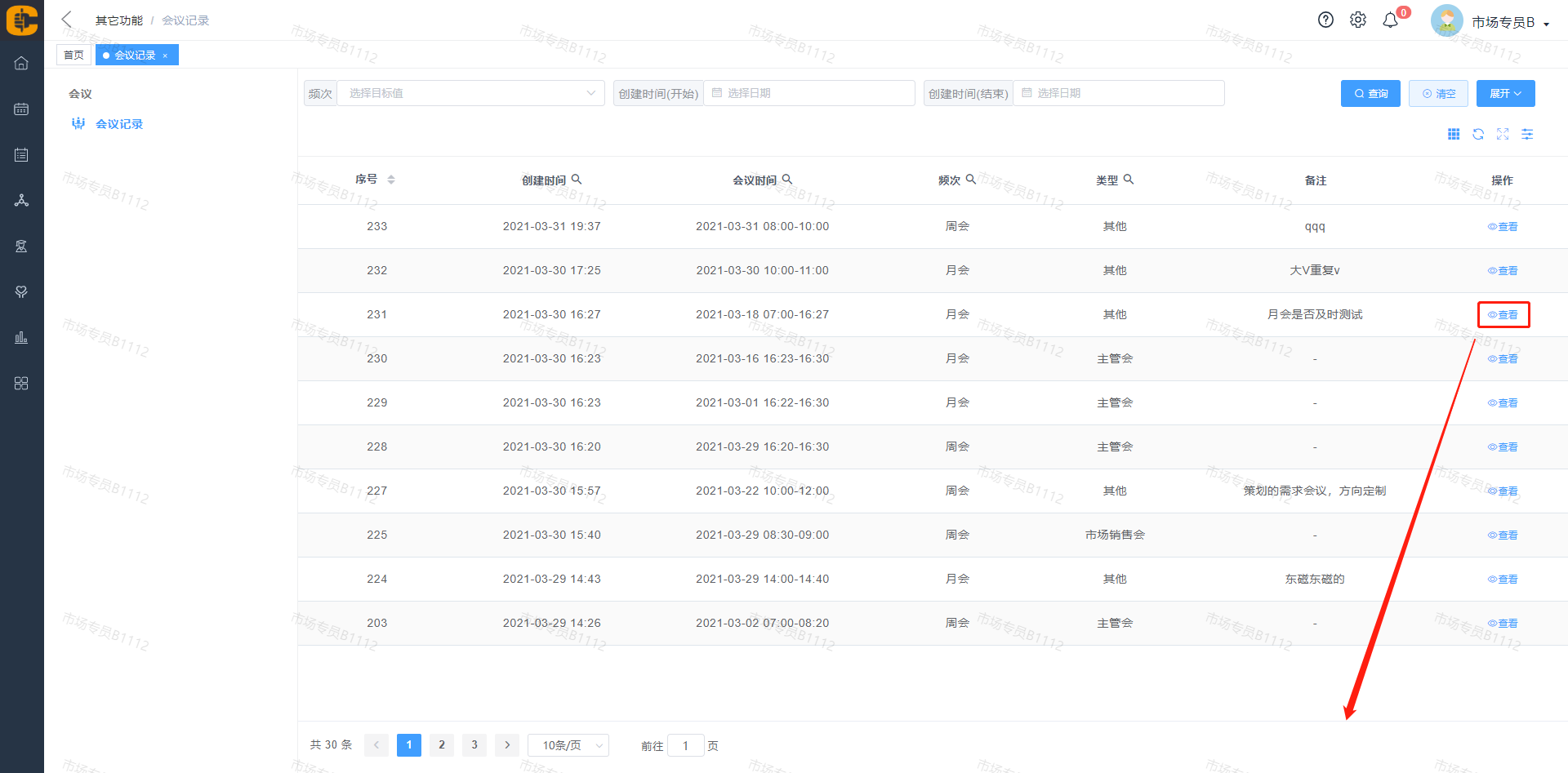Screen dimensions: 1568x773
Task: Click the 查询 search button
Action: click(x=1370, y=94)
